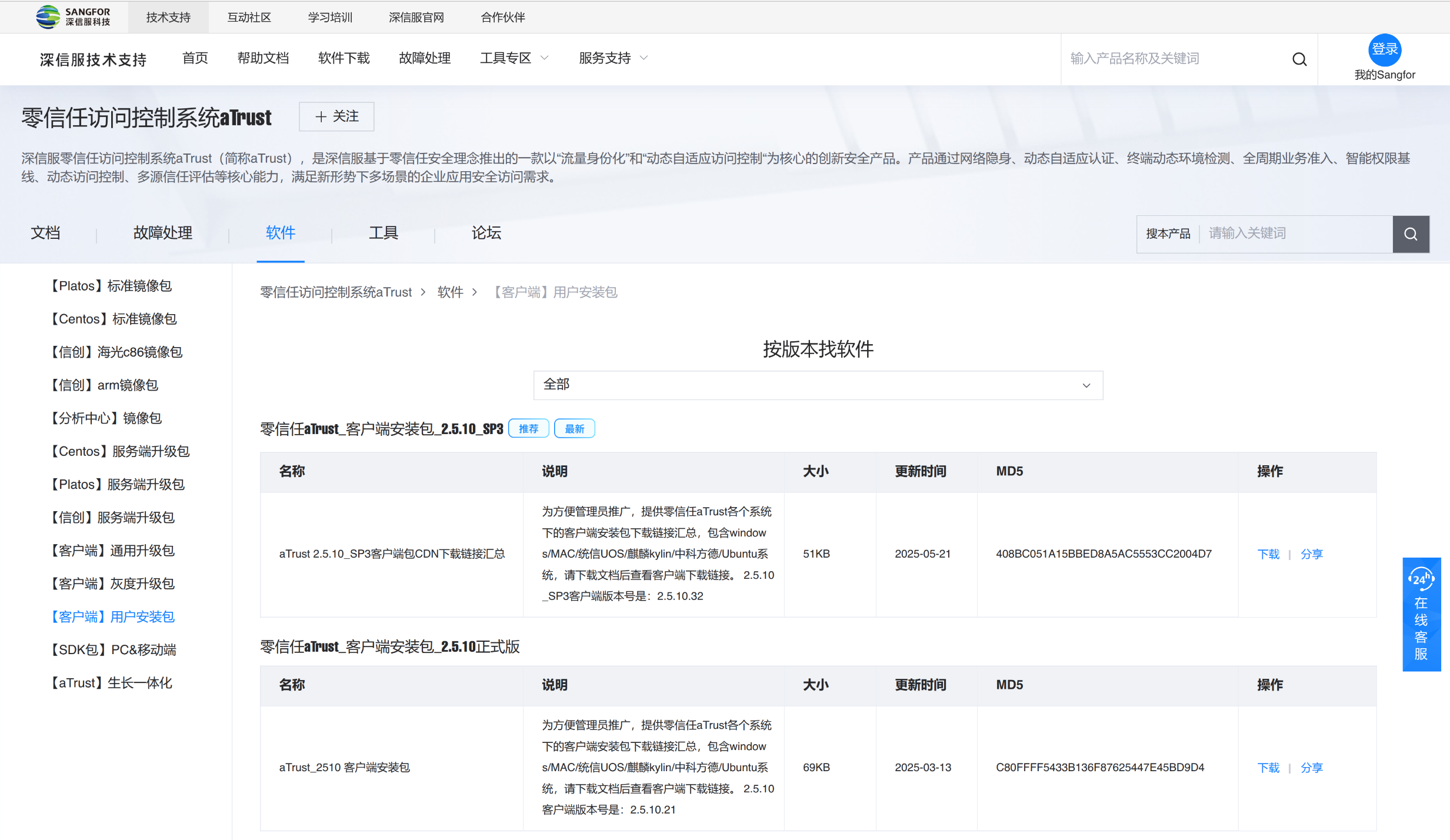Click the 推荐 badge
This screenshot has width=1450, height=840.
coord(528,429)
